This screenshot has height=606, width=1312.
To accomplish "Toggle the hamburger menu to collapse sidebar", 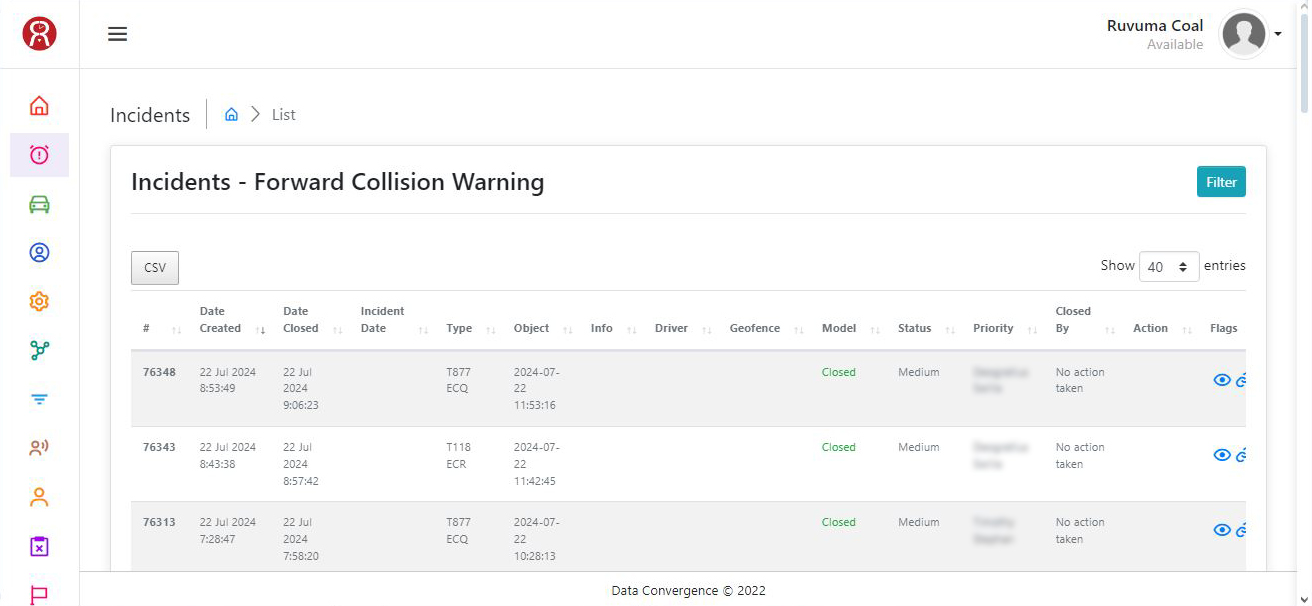I will (x=118, y=35).
